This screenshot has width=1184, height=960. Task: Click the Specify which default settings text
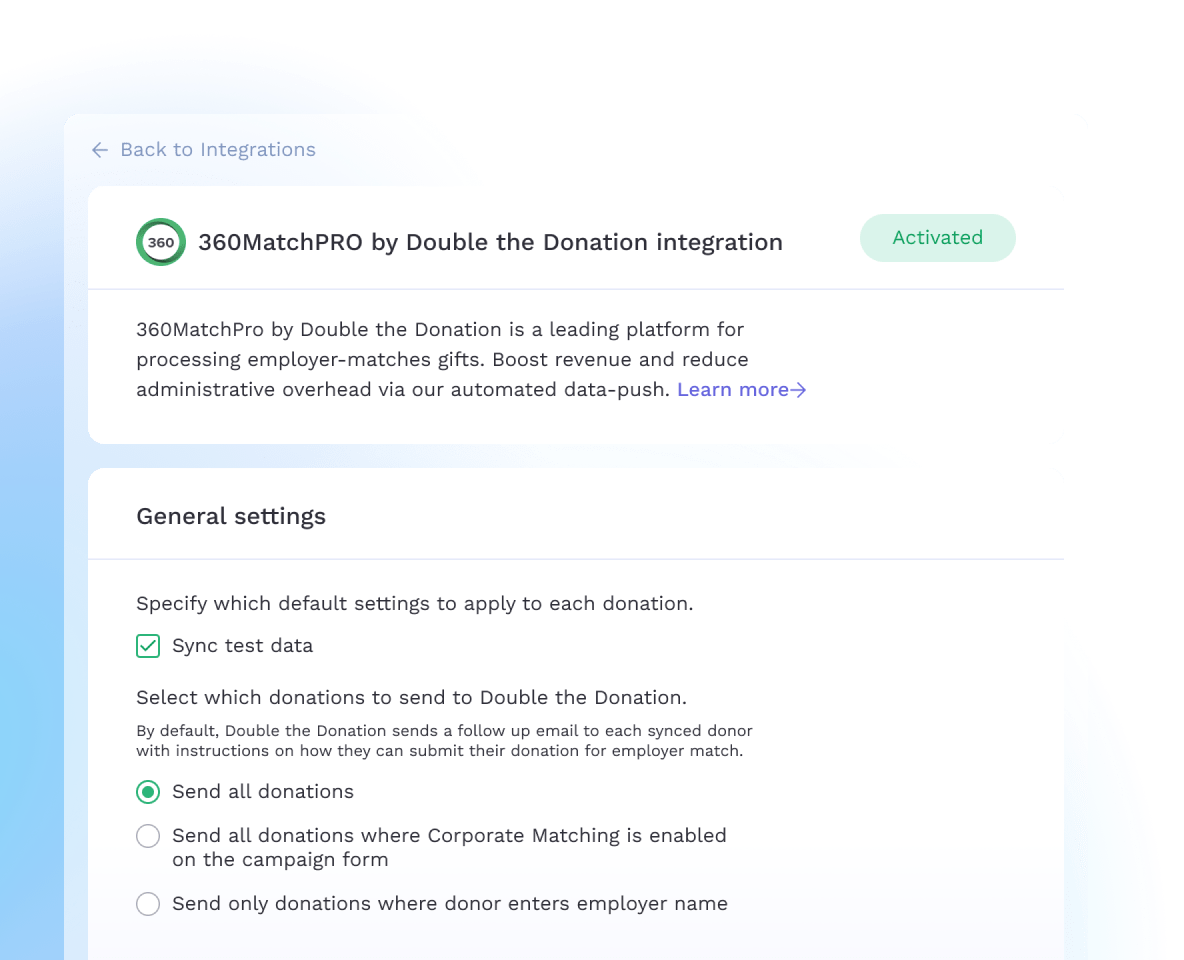click(415, 603)
